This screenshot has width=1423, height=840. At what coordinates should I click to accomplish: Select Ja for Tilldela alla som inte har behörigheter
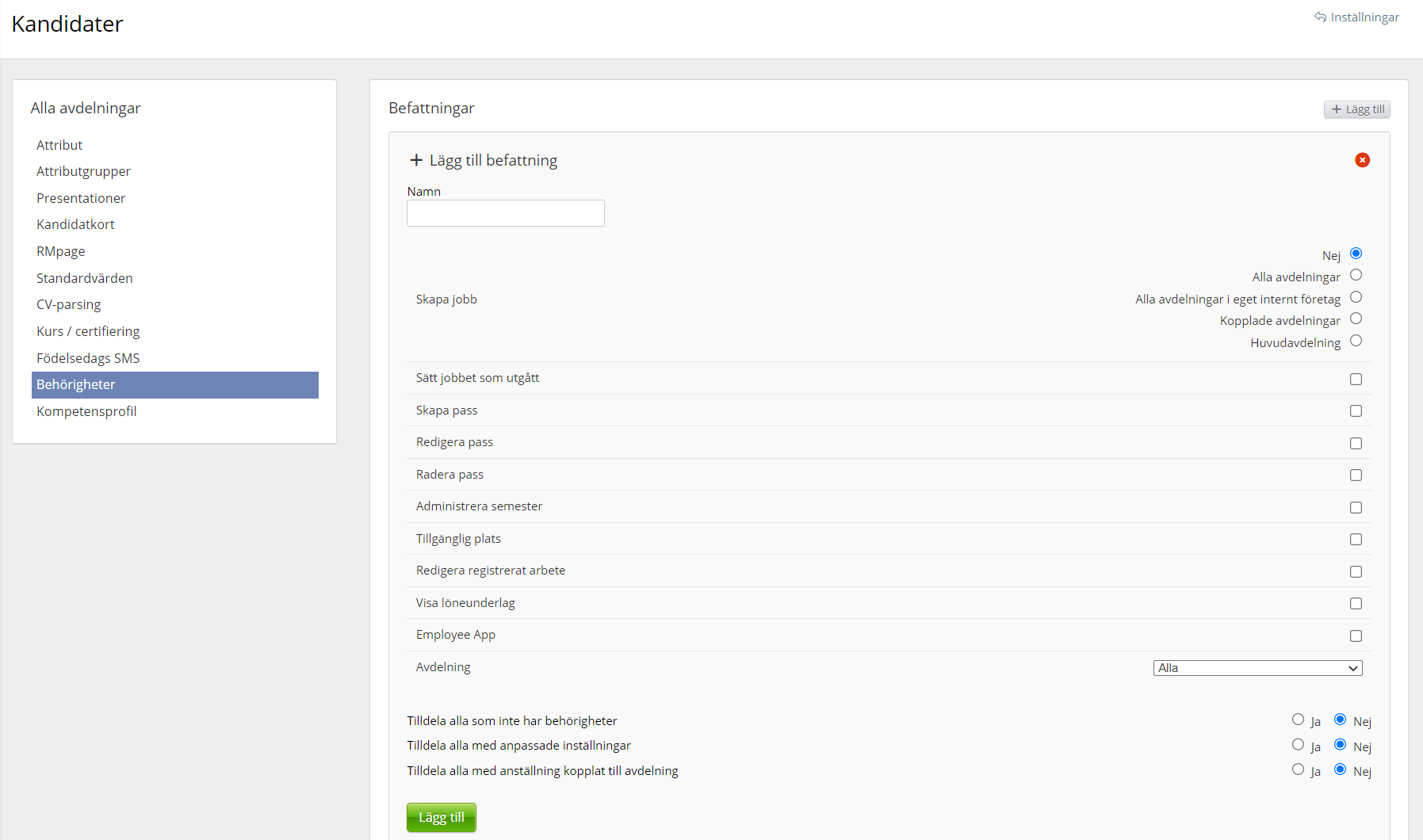(x=1298, y=720)
